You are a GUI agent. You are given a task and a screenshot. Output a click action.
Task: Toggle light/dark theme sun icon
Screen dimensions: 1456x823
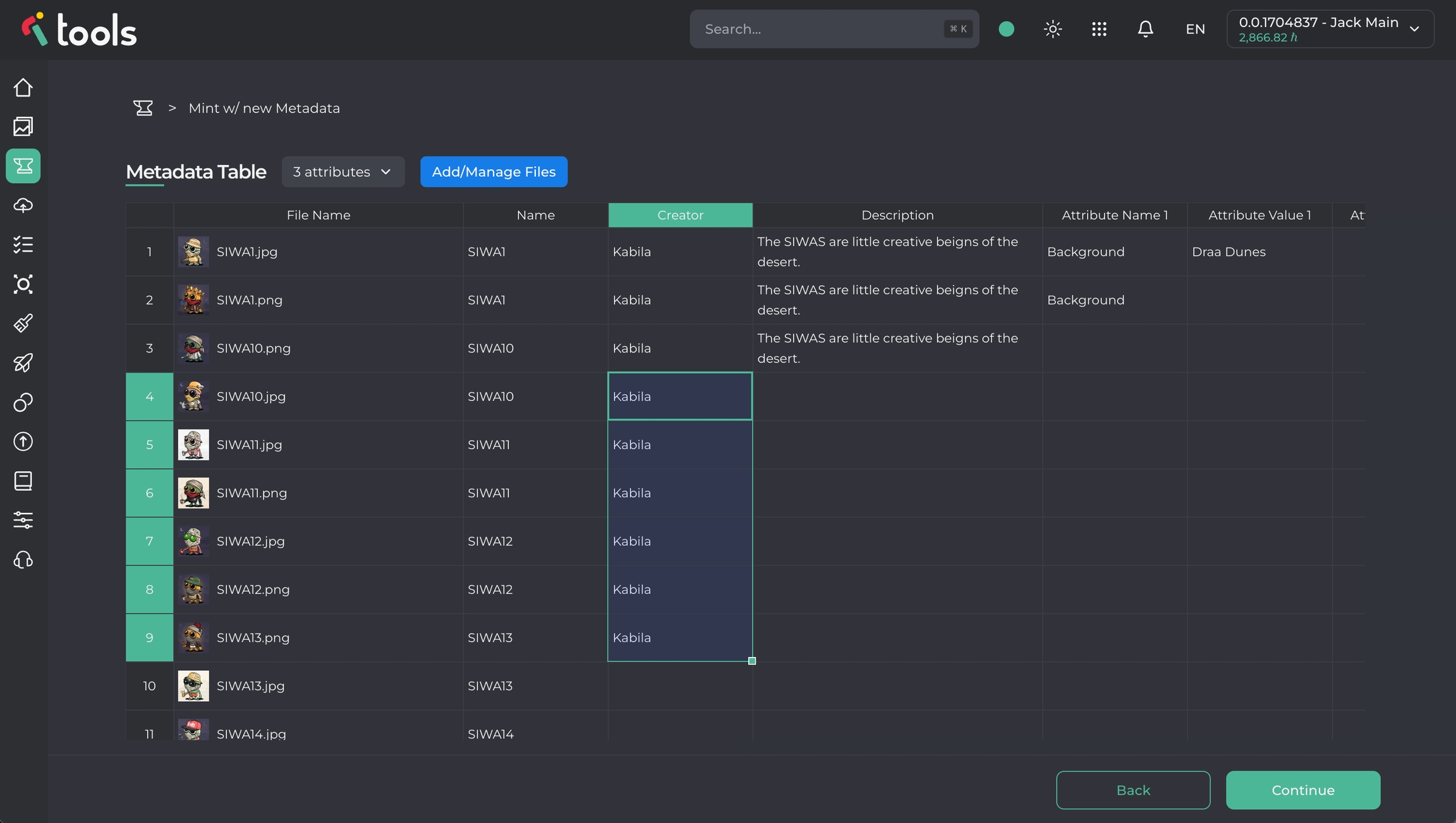pos(1052,29)
